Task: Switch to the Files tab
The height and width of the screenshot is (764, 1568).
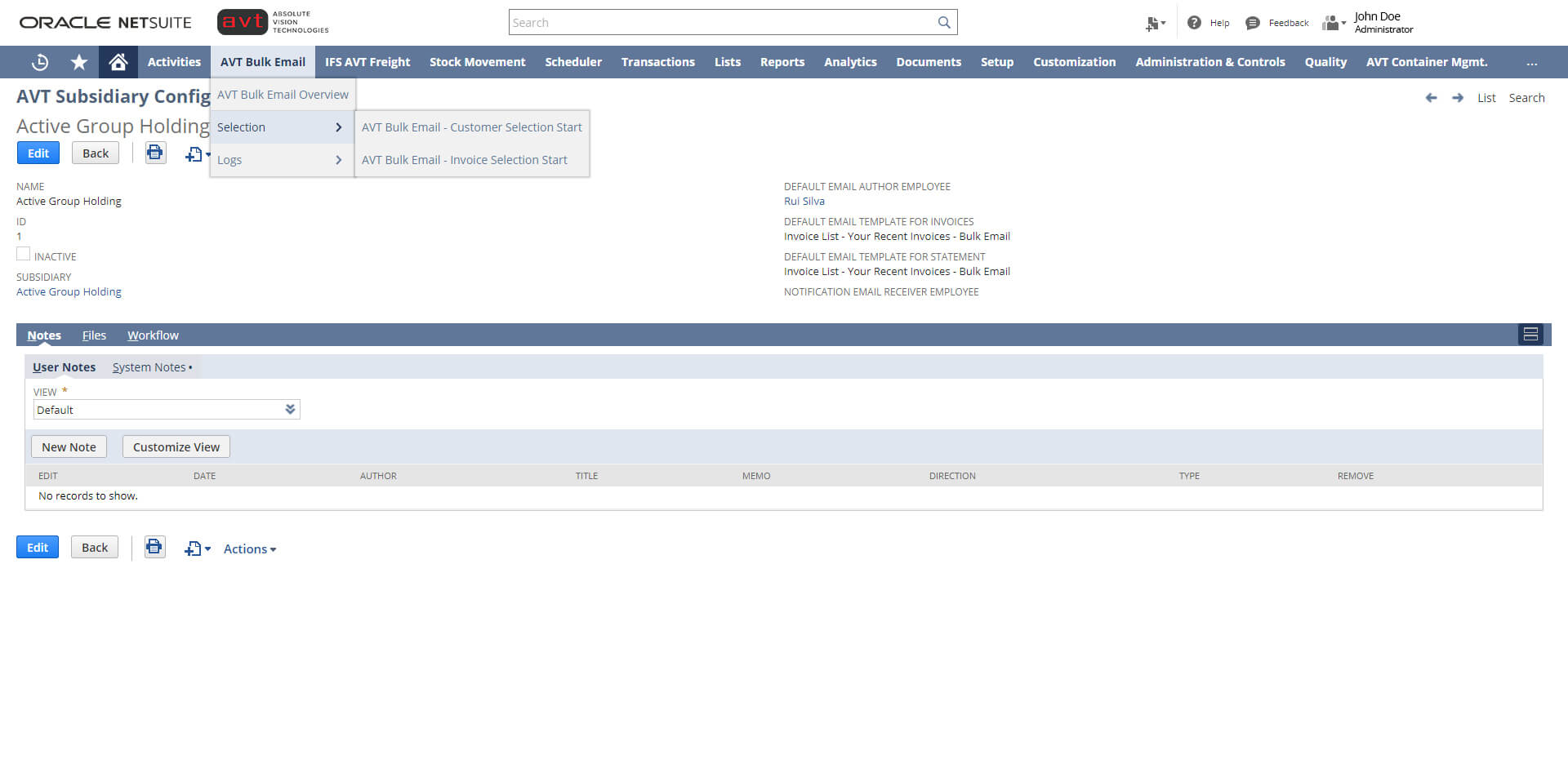Action: click(x=94, y=335)
